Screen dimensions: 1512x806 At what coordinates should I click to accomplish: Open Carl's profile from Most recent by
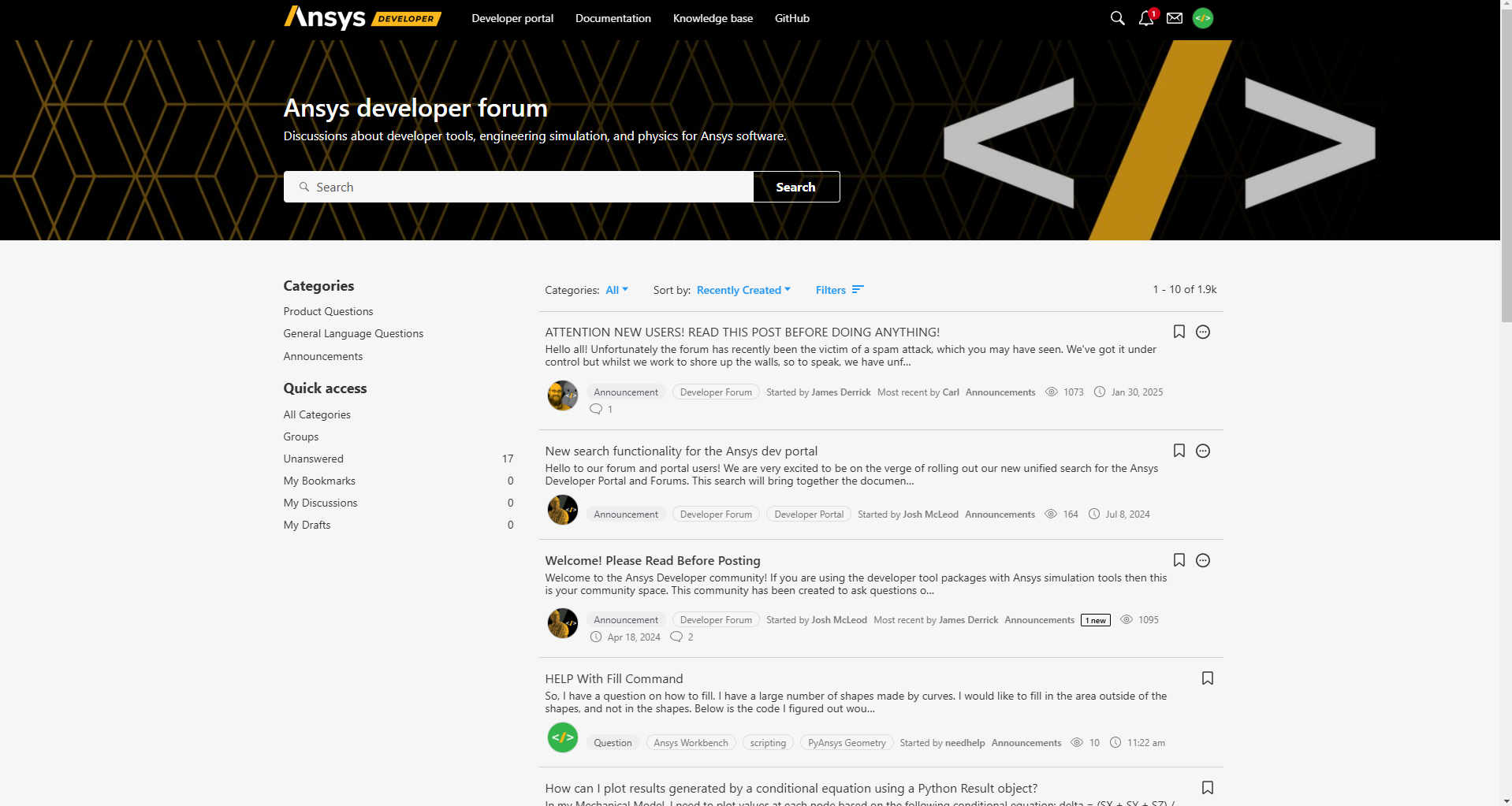pyautogui.click(x=951, y=392)
